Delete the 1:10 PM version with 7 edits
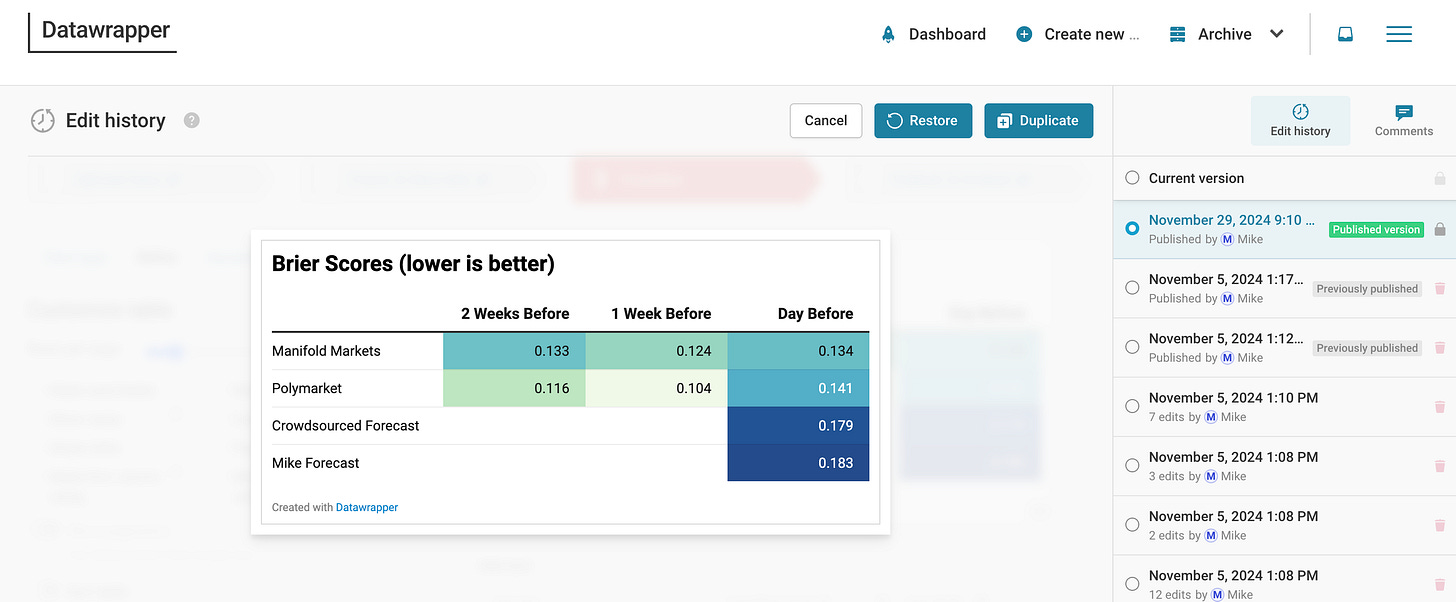 coord(1440,407)
